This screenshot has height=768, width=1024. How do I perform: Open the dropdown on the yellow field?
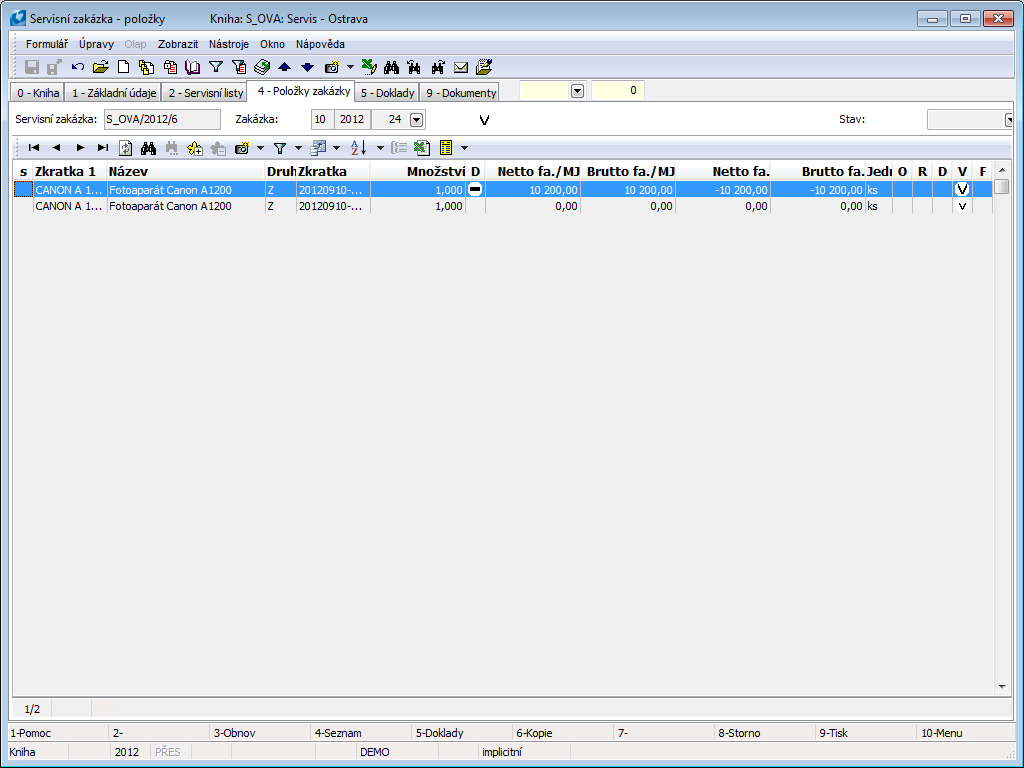click(576, 91)
